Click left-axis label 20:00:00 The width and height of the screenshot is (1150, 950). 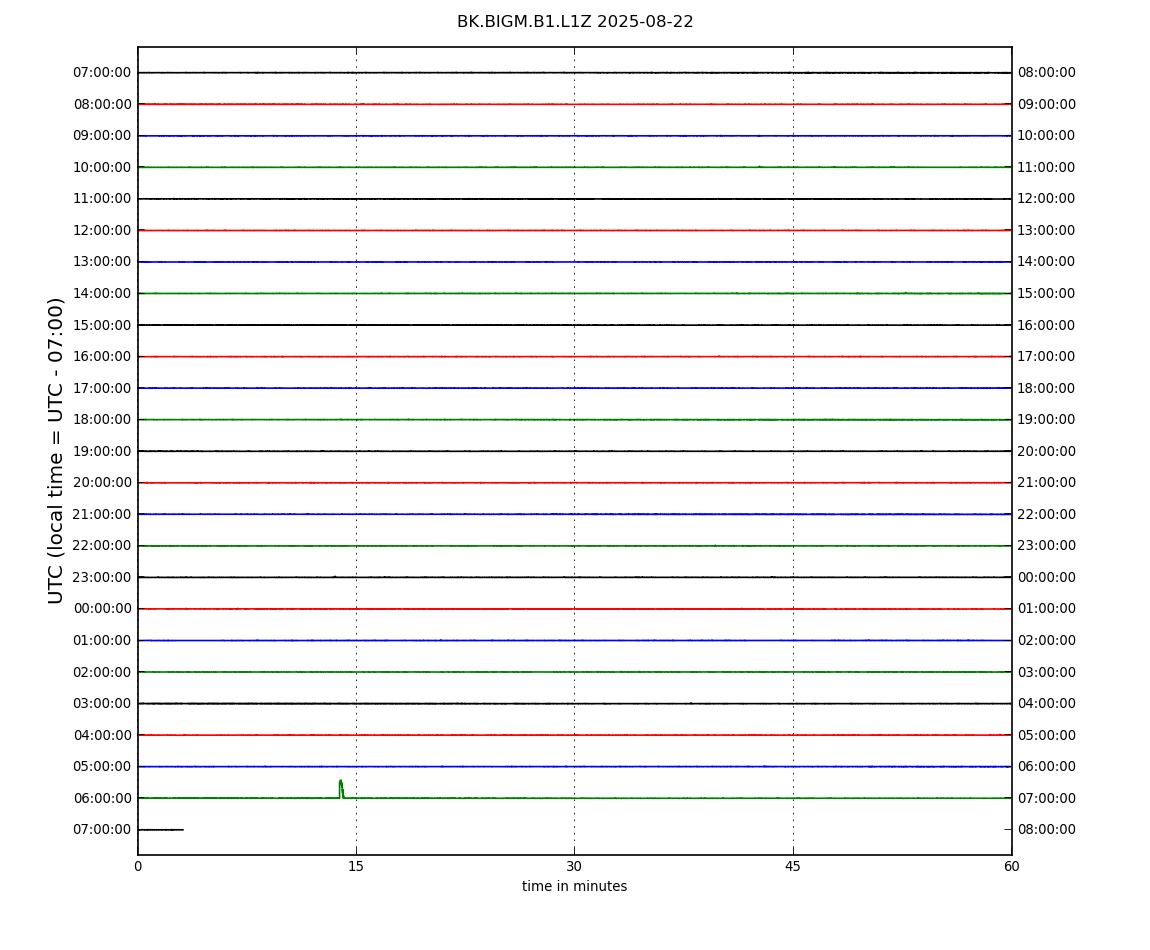click(x=103, y=483)
